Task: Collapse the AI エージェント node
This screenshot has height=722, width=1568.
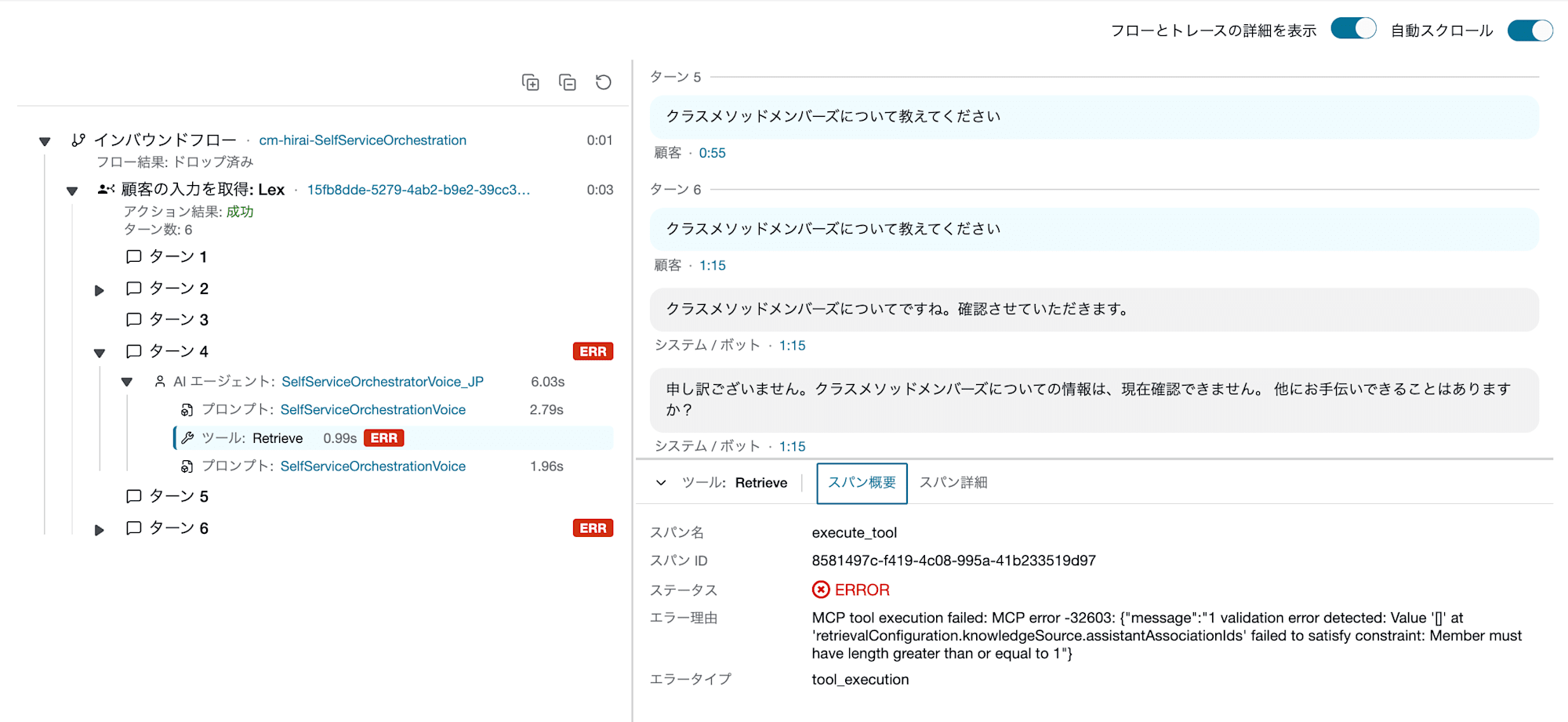Action: point(127,383)
